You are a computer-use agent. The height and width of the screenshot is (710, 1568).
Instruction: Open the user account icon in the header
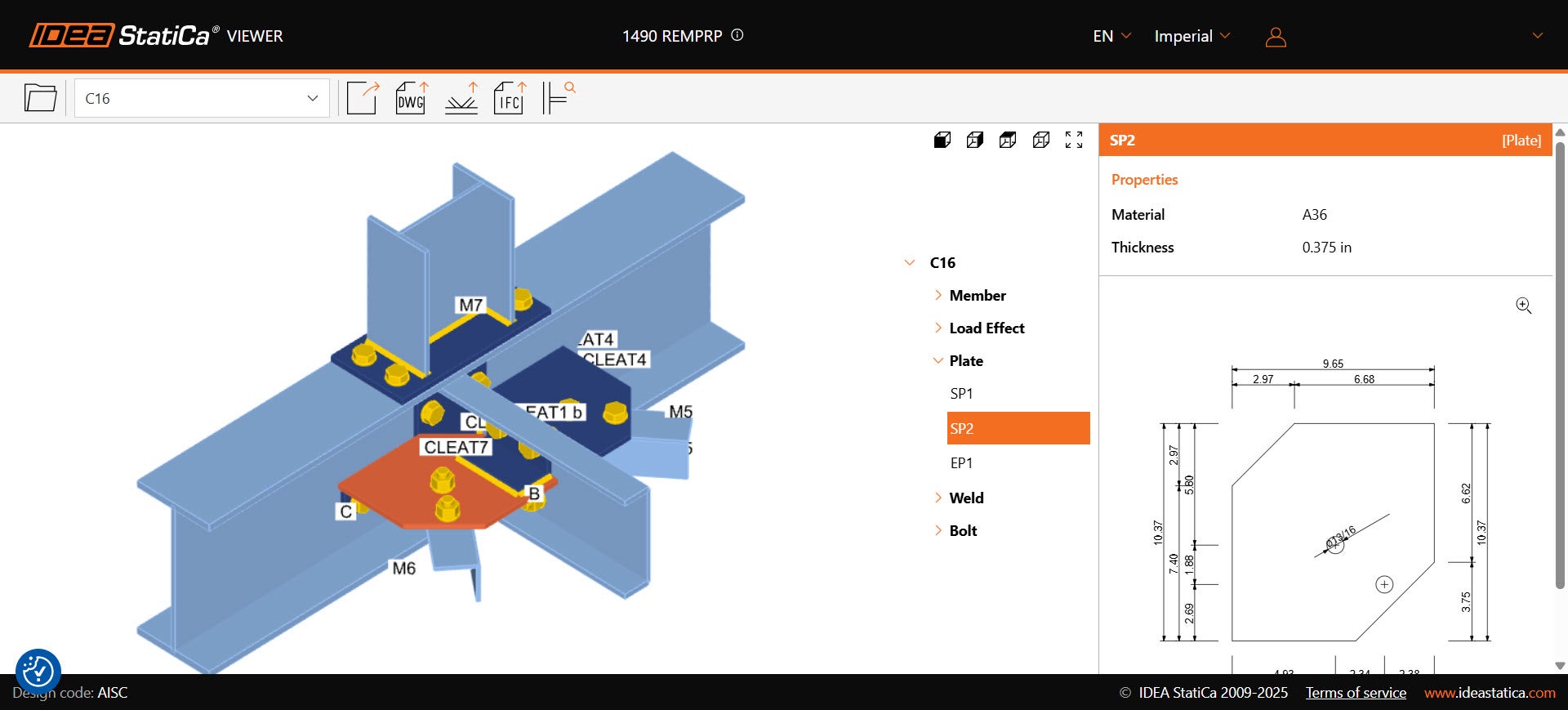point(1276,37)
